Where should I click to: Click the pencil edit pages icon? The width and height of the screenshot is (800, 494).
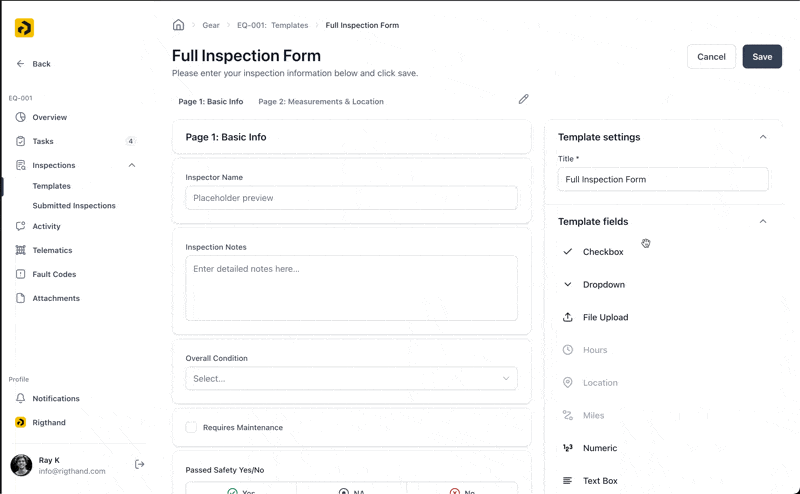coord(523,99)
